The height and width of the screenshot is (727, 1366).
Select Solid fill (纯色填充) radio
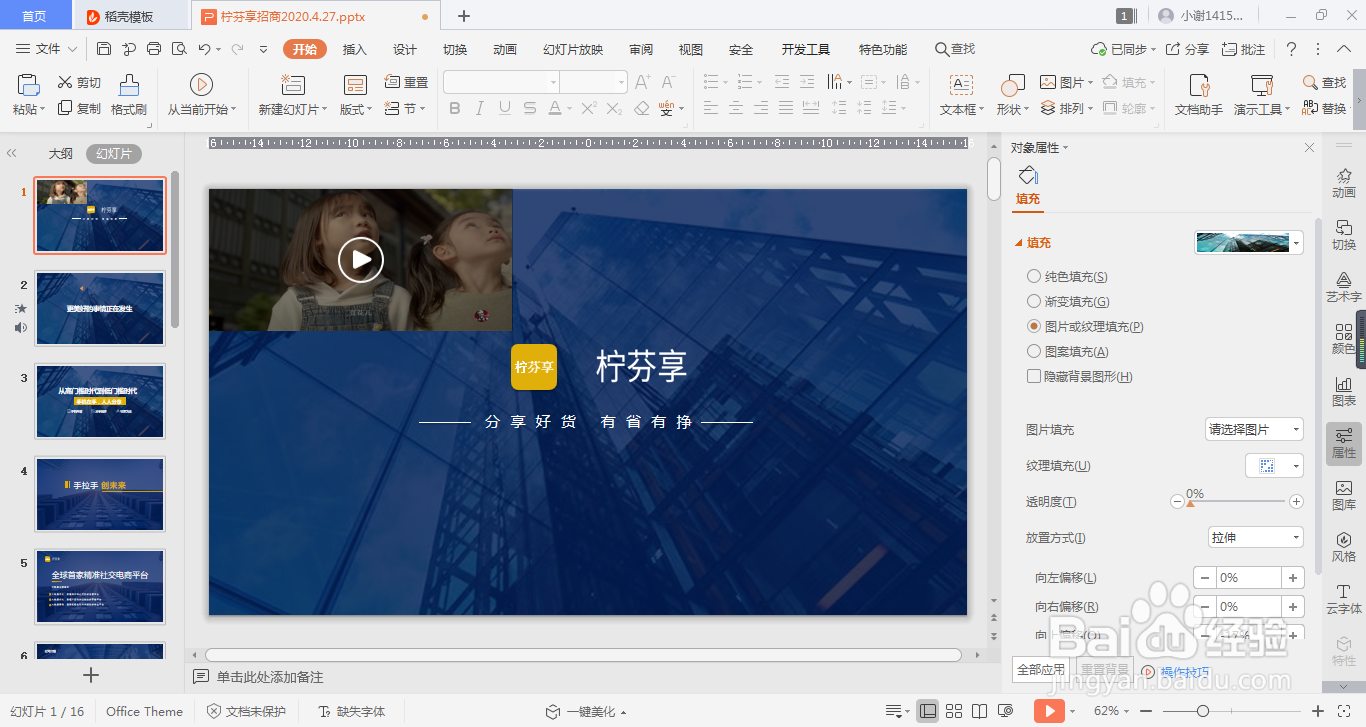pos(1034,276)
